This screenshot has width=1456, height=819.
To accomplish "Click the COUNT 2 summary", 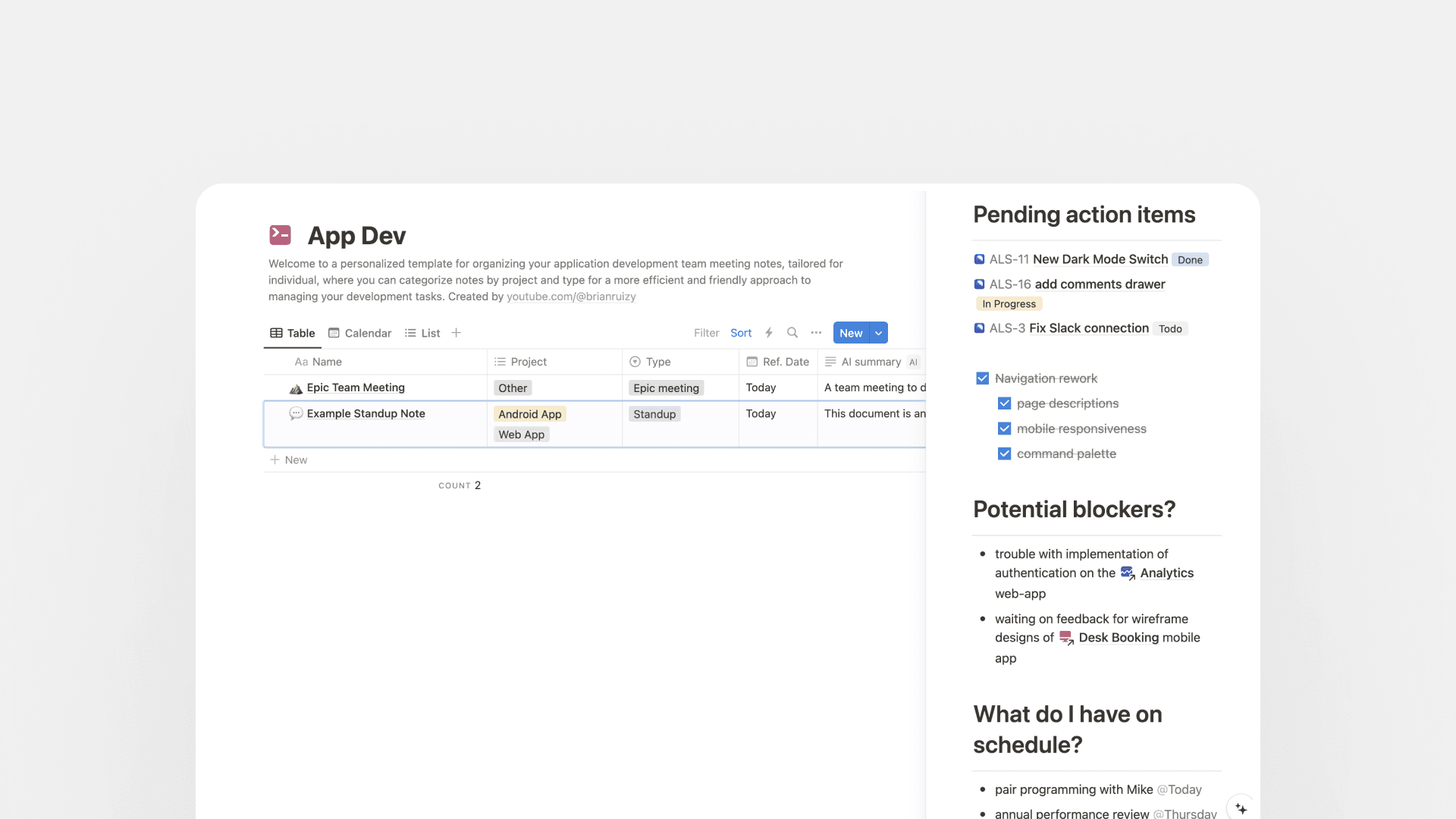I will [460, 485].
